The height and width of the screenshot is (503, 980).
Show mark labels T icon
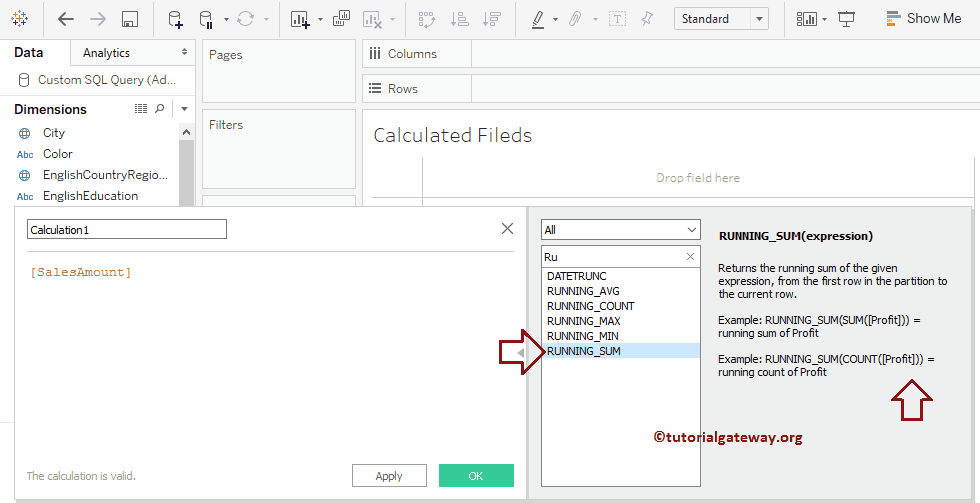618,19
